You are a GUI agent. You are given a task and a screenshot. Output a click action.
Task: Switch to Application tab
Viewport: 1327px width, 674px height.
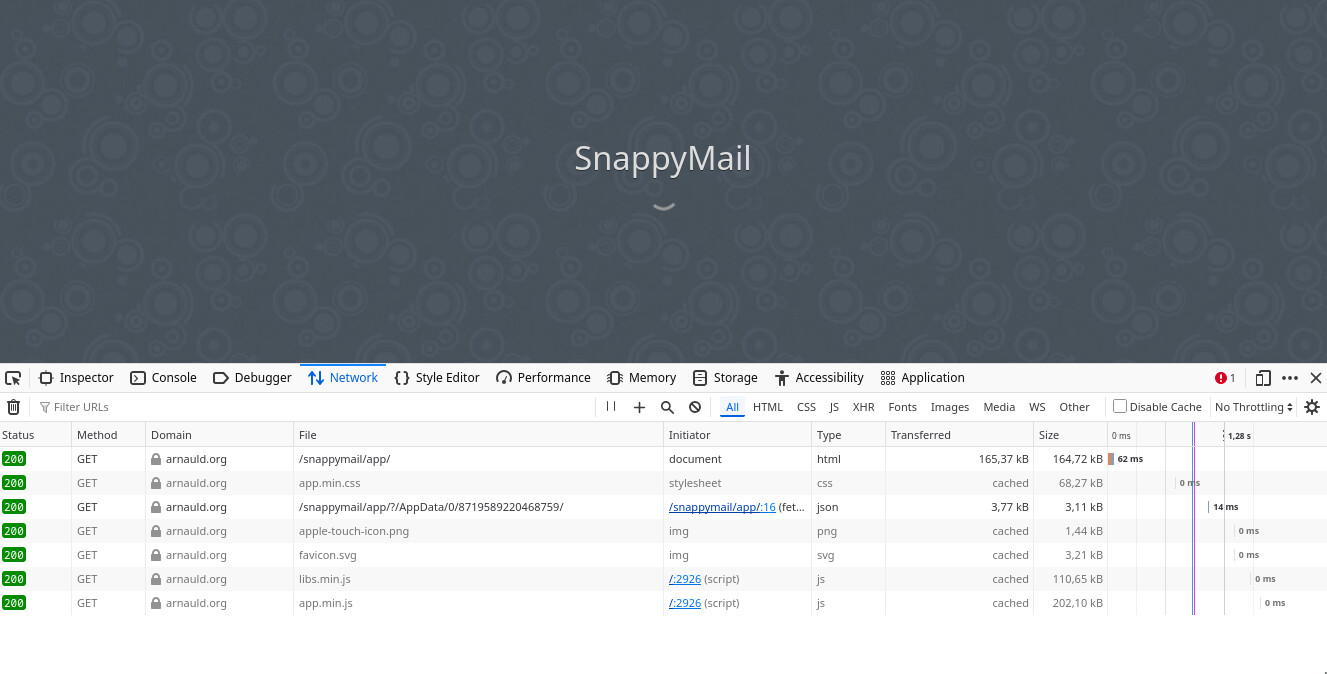pos(922,378)
